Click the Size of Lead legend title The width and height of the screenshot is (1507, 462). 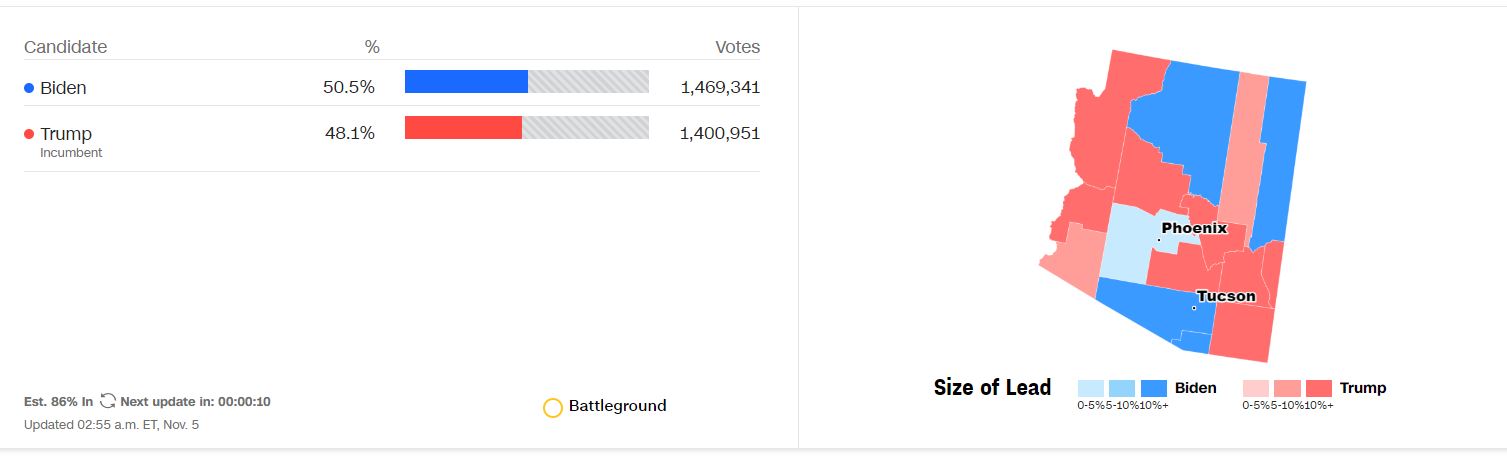coord(992,388)
